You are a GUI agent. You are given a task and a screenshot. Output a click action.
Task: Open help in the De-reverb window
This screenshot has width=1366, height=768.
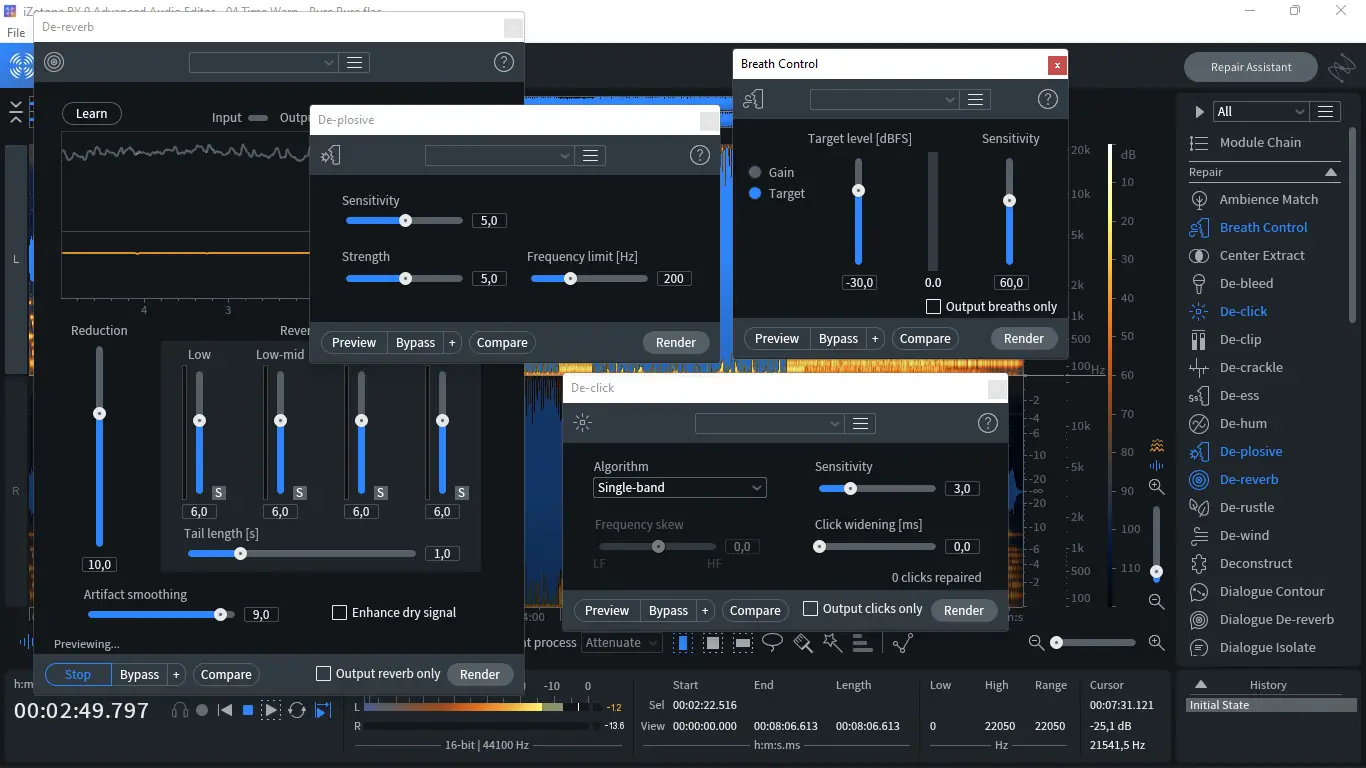point(504,62)
